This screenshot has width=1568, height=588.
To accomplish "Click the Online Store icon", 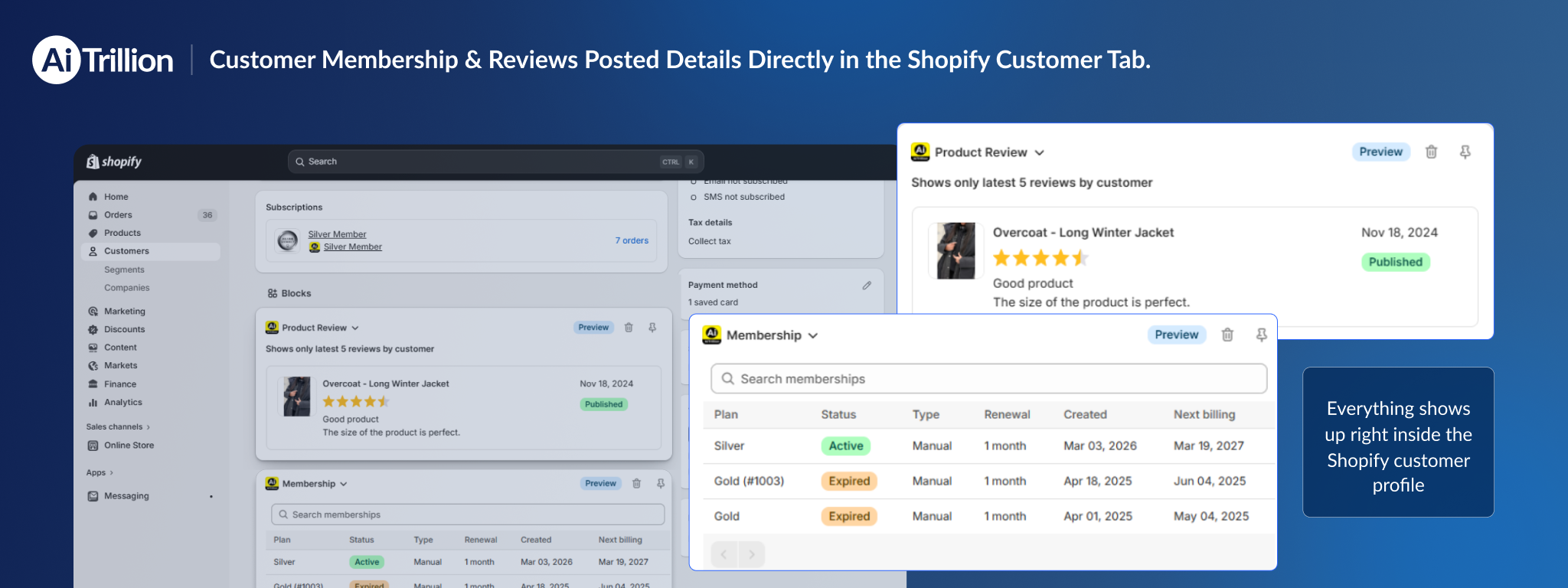I will pyautogui.click(x=93, y=446).
